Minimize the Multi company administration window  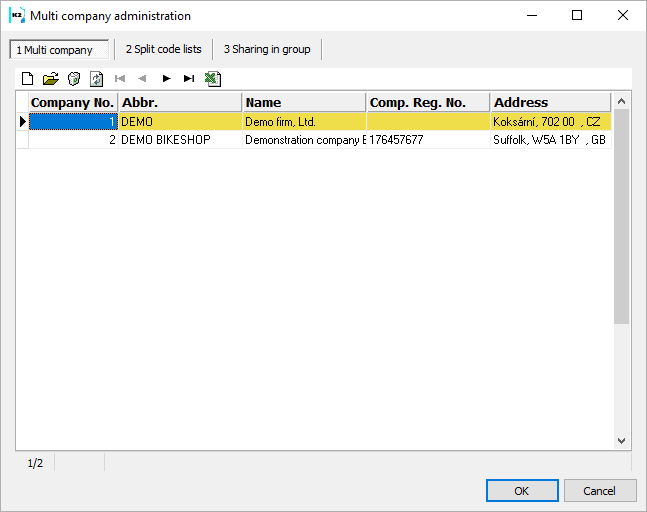[532, 16]
